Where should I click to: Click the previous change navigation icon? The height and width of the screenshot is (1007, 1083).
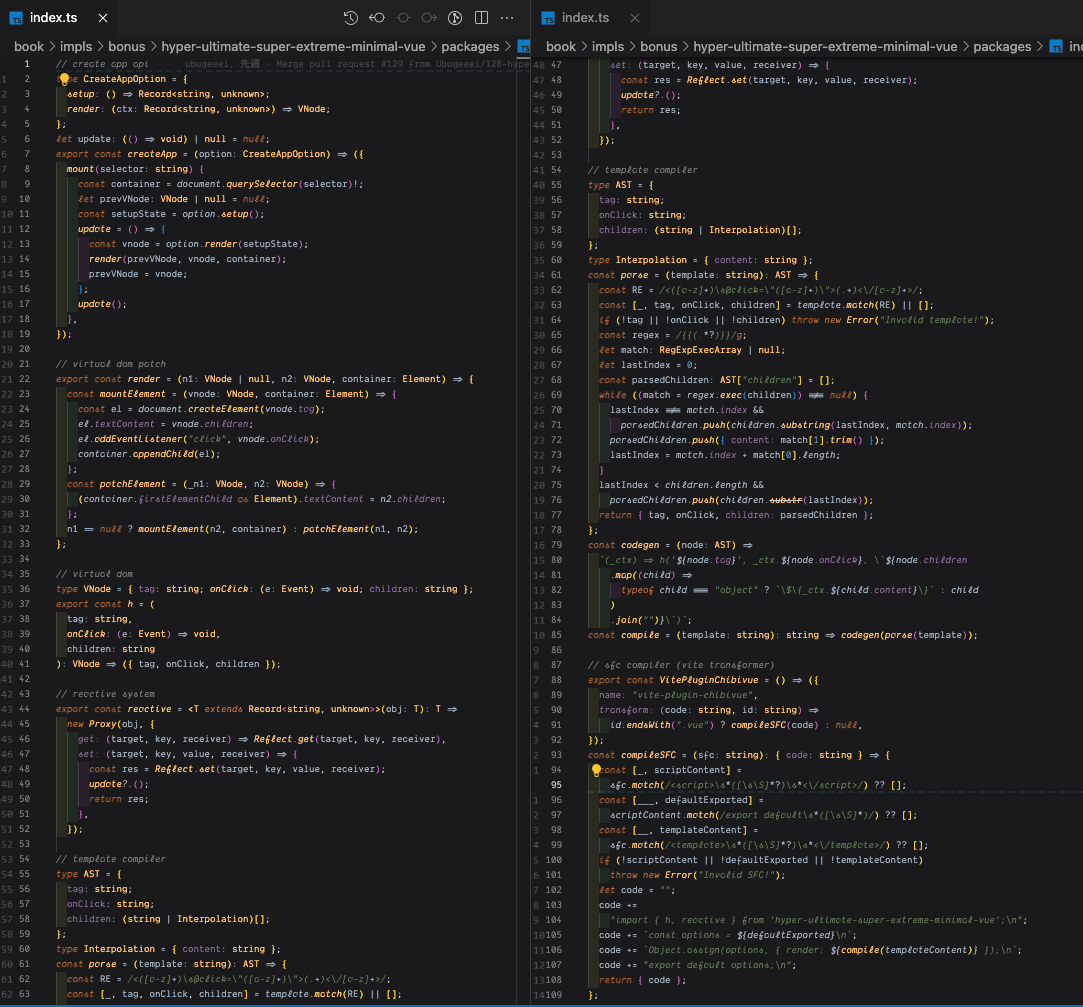[x=377, y=17]
